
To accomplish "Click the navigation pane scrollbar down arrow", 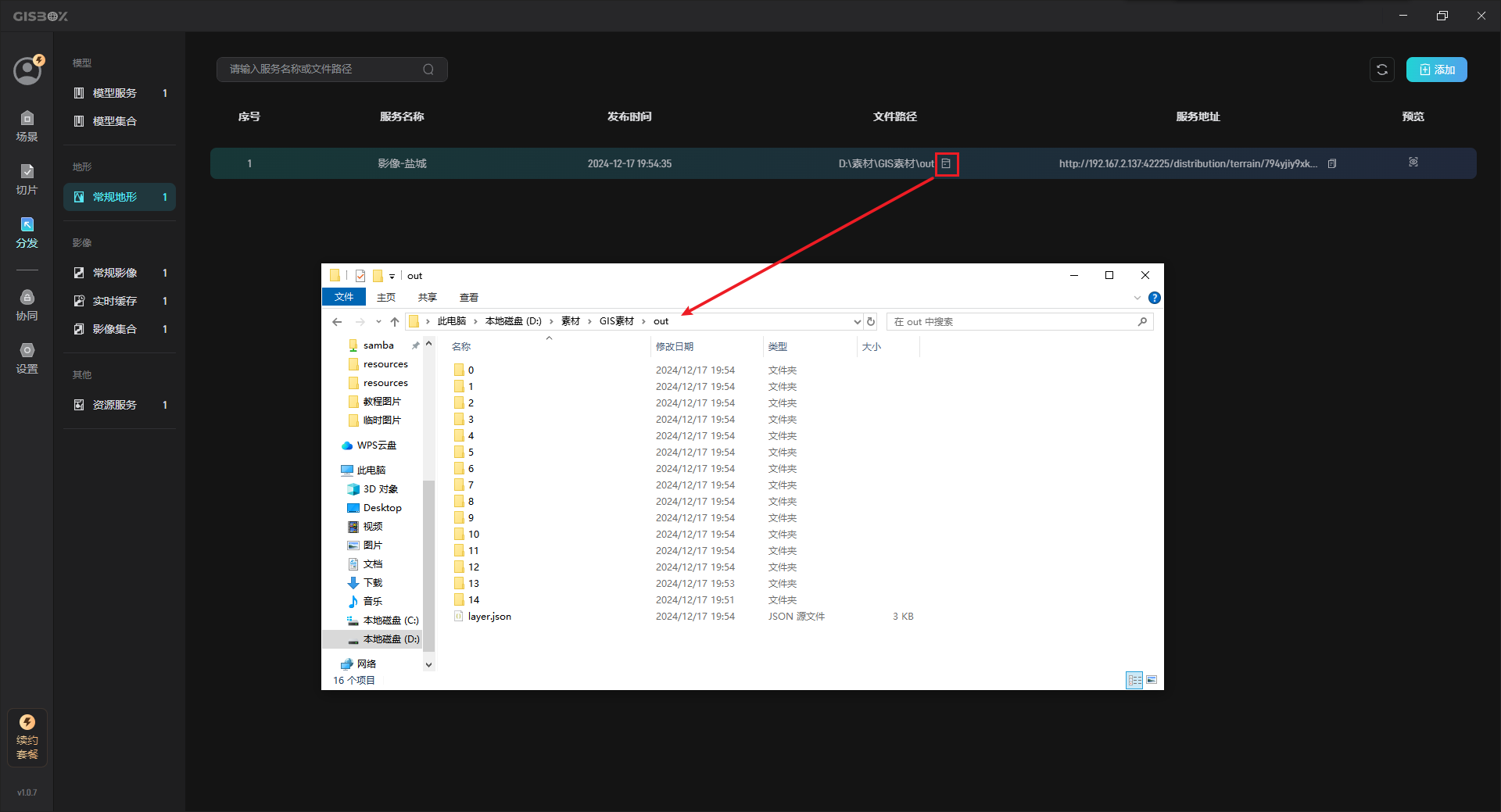I will click(x=428, y=664).
